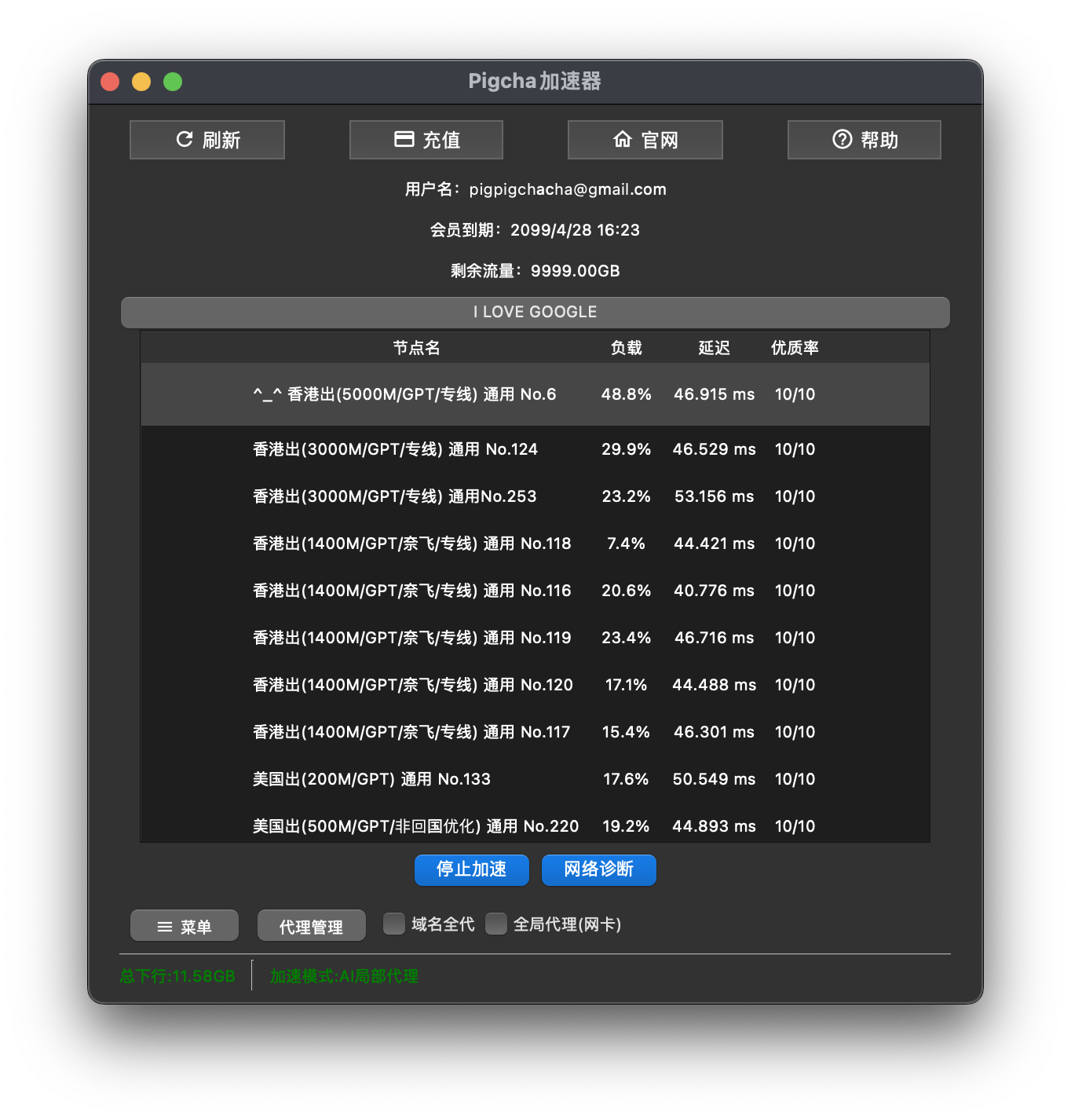
Task: Click the refresh arrow icon
Action: pos(185,139)
